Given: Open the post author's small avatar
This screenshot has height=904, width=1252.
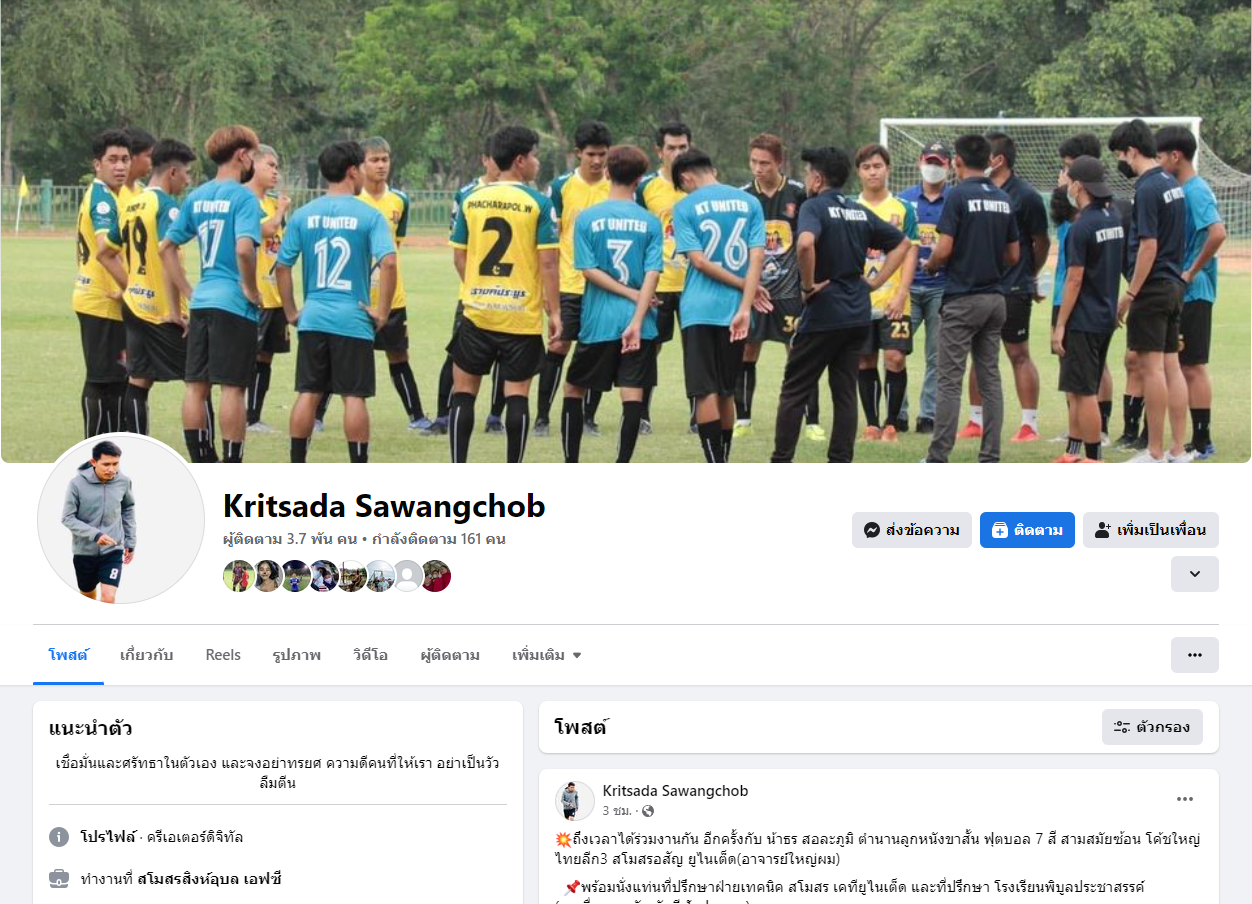Looking at the screenshot, I should (575, 801).
